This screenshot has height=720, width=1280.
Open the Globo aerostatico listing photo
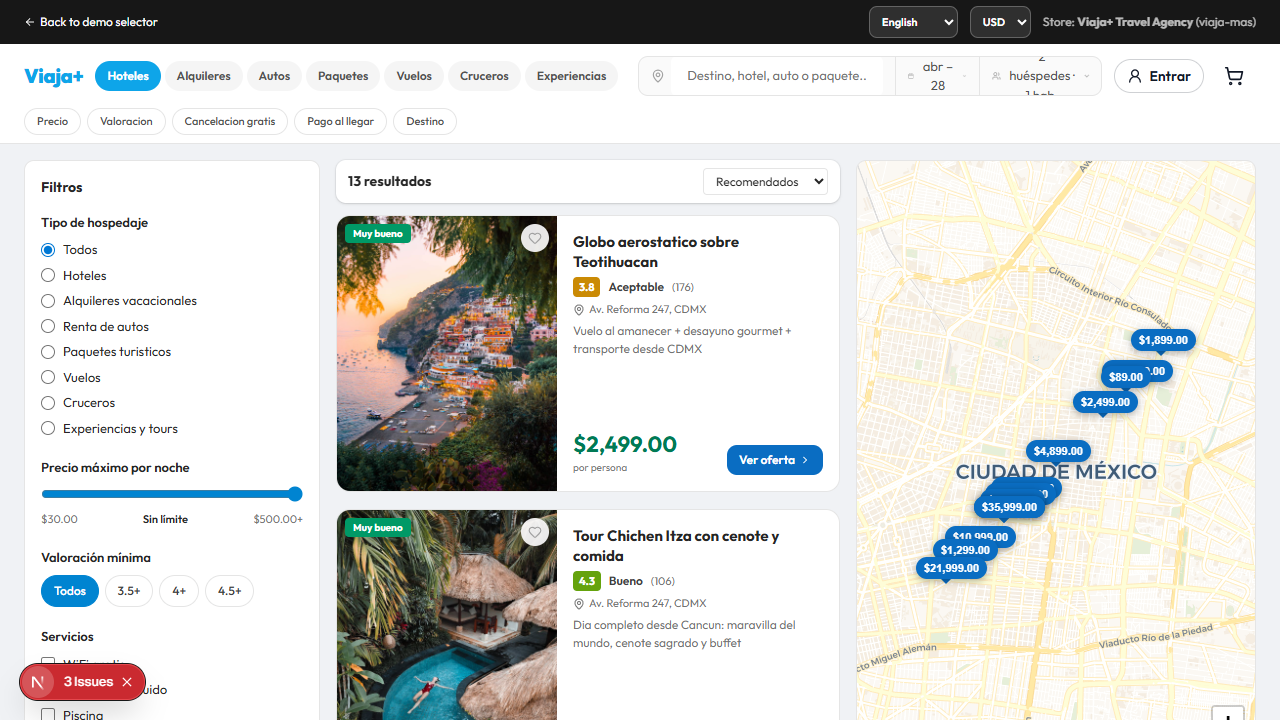click(447, 353)
